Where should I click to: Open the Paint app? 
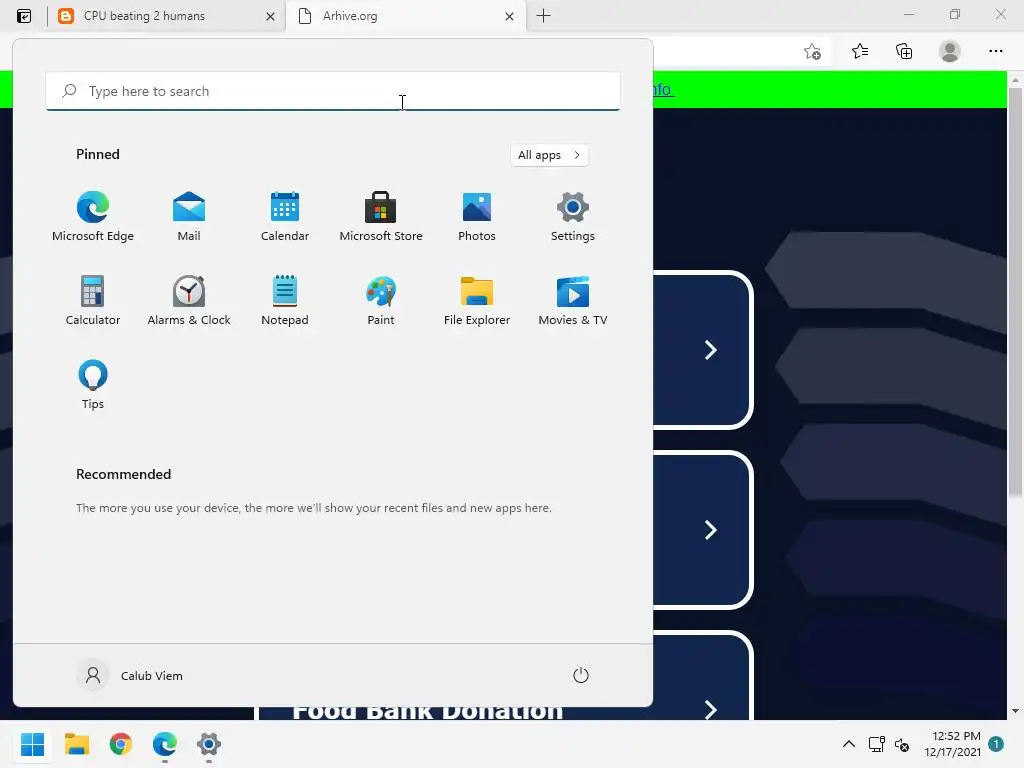coord(381,300)
